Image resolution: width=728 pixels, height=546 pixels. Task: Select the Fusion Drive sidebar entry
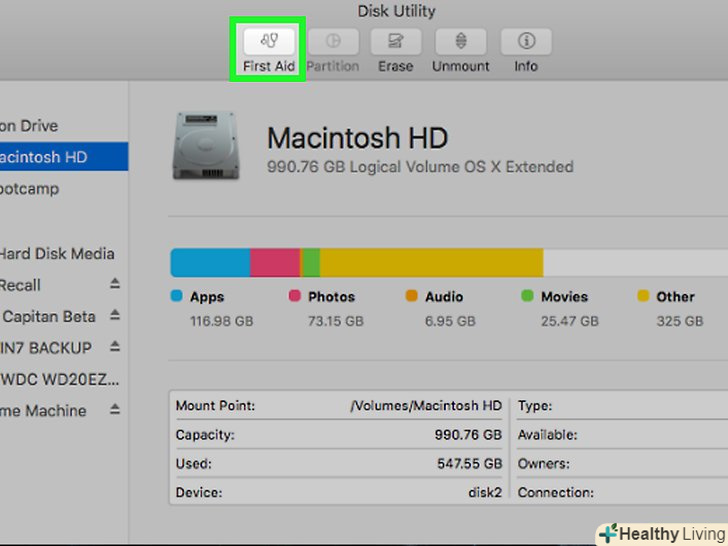pyautogui.click(x=30, y=126)
